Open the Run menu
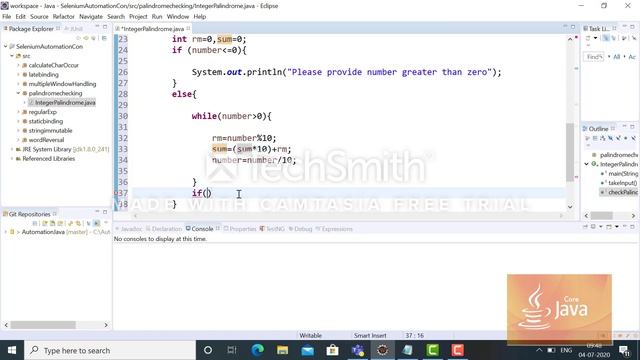This screenshot has height=360, width=640. click(x=157, y=17)
